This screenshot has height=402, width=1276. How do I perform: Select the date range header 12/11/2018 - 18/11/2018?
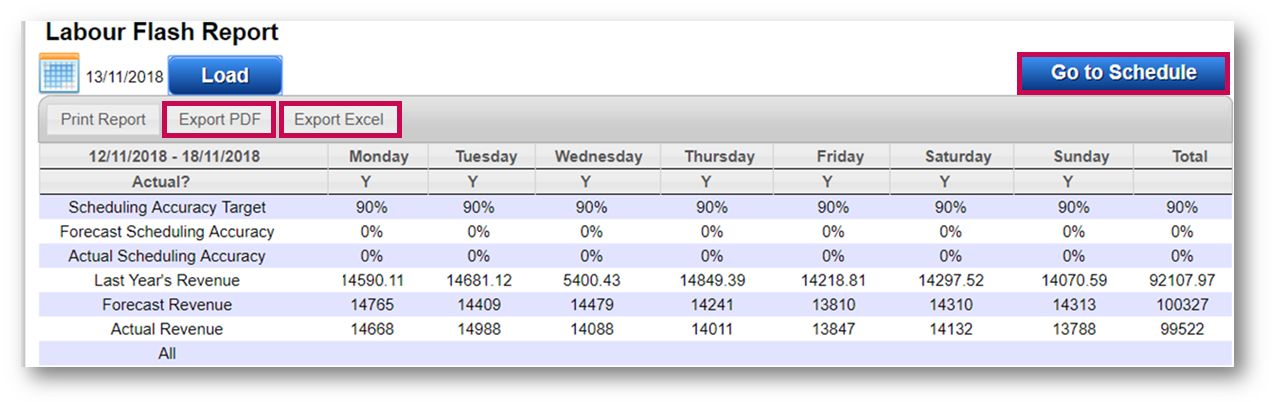[x=174, y=156]
